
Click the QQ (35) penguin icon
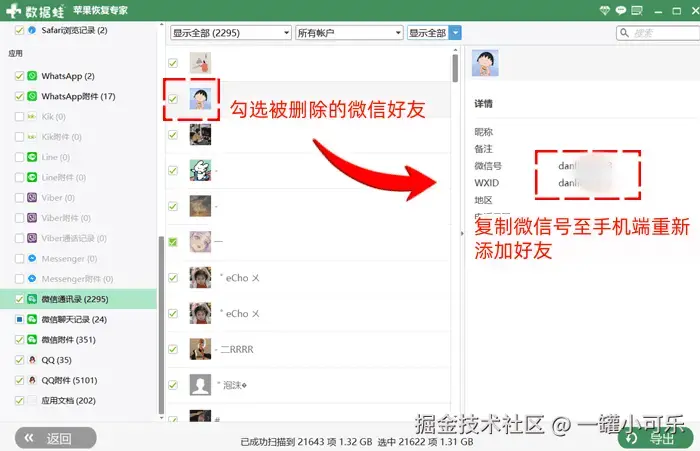(x=32, y=360)
